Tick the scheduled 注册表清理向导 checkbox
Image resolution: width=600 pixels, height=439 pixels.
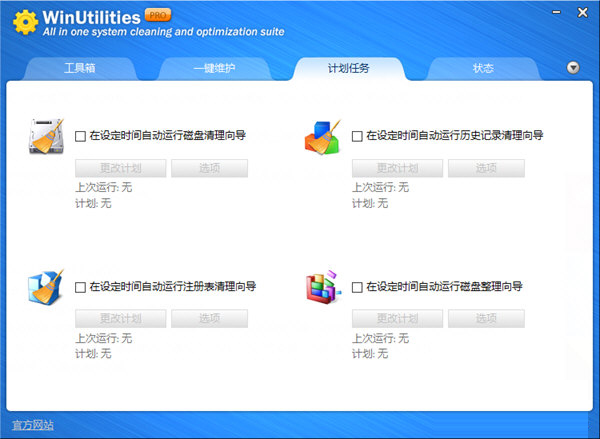(81, 287)
